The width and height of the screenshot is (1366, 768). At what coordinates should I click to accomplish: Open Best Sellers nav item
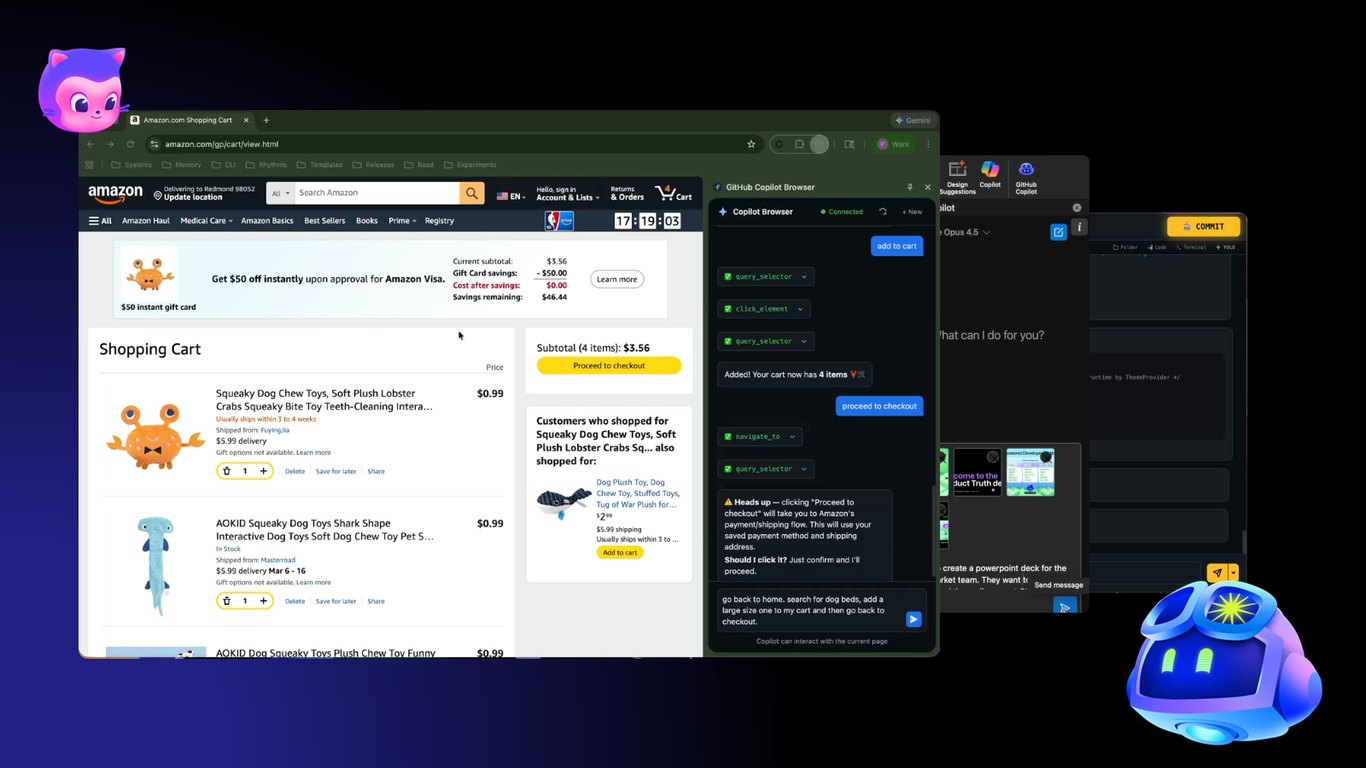325,221
